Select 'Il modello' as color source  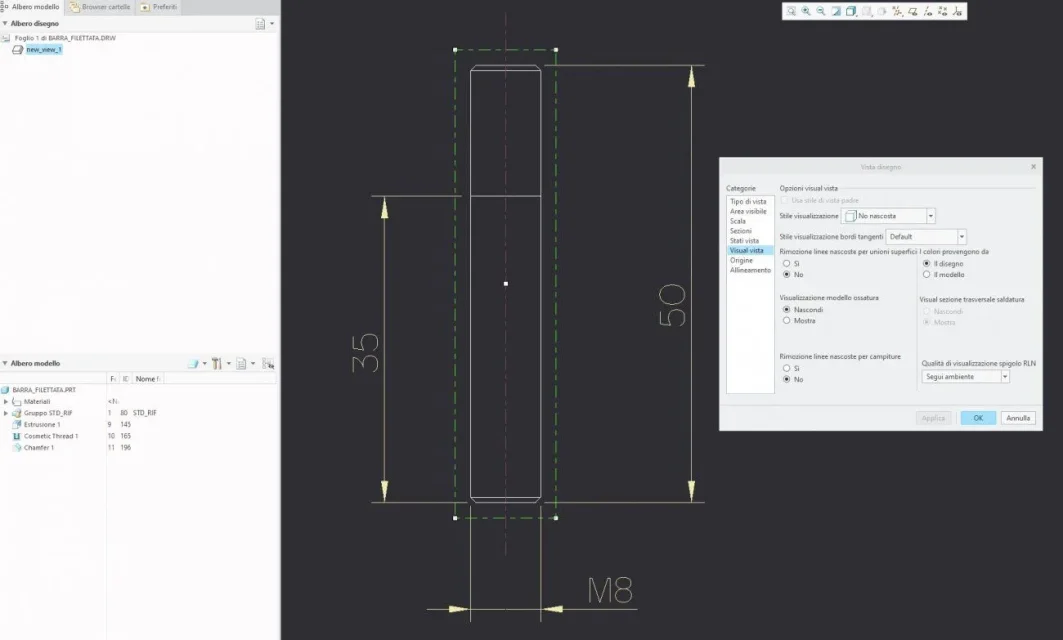(926, 274)
